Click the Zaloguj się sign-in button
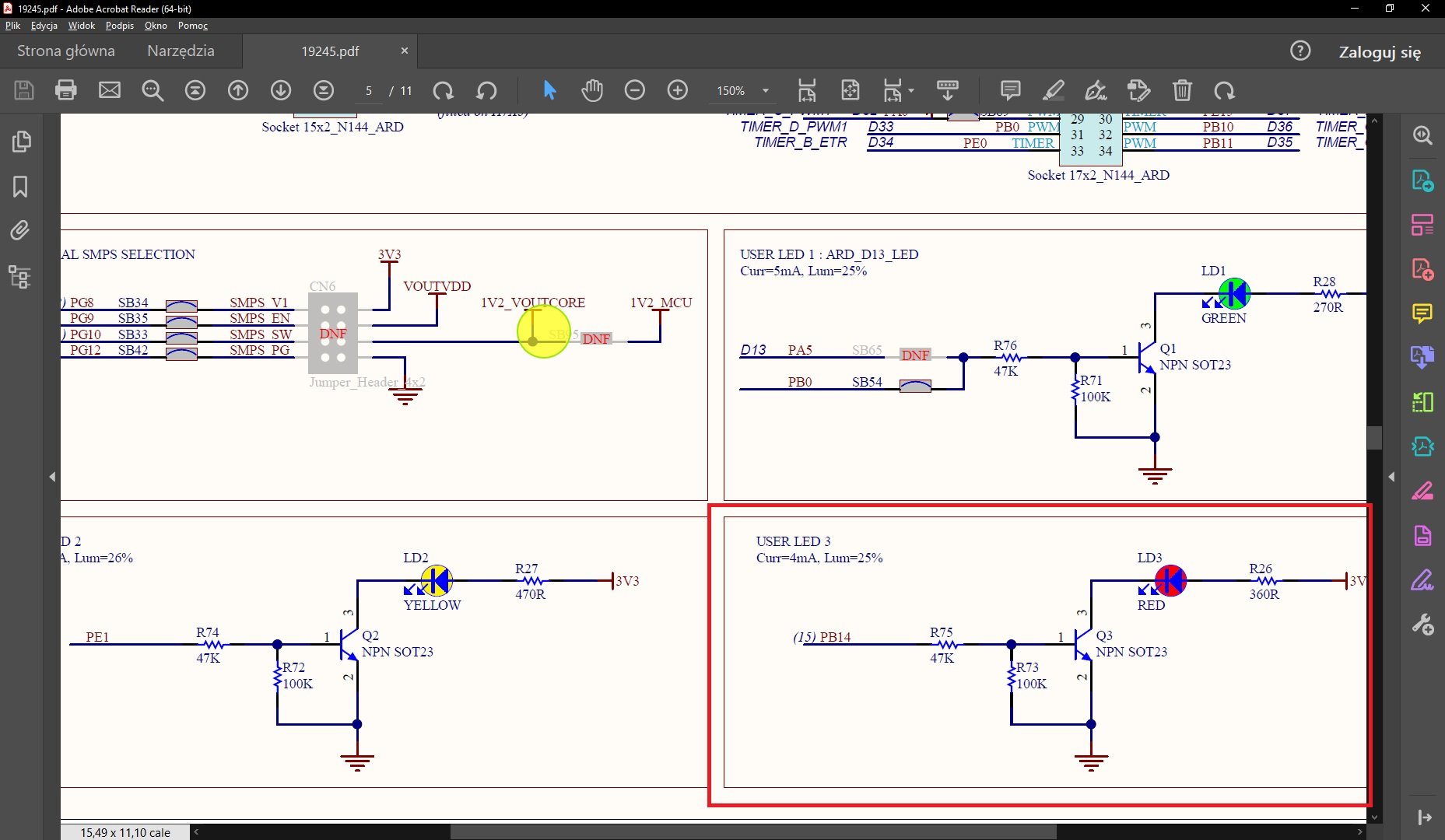 [1379, 52]
